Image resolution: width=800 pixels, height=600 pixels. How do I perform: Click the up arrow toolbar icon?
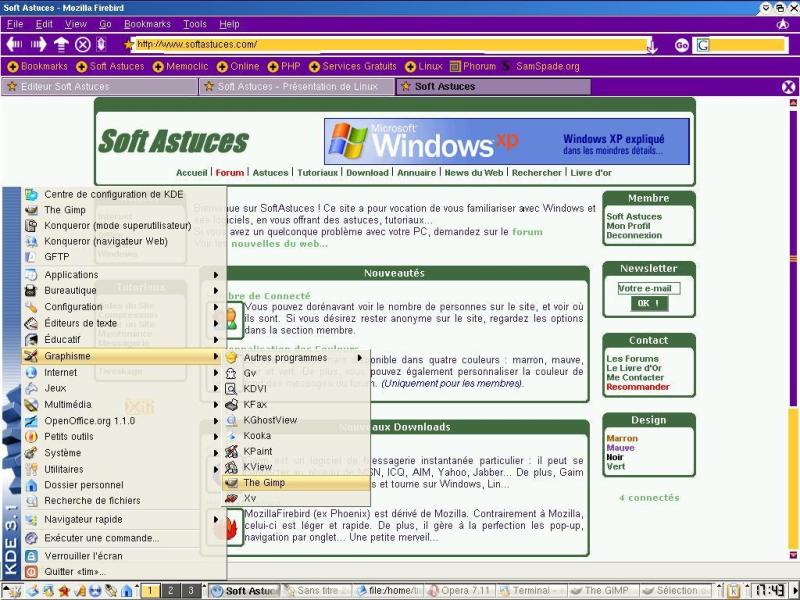click(61, 44)
